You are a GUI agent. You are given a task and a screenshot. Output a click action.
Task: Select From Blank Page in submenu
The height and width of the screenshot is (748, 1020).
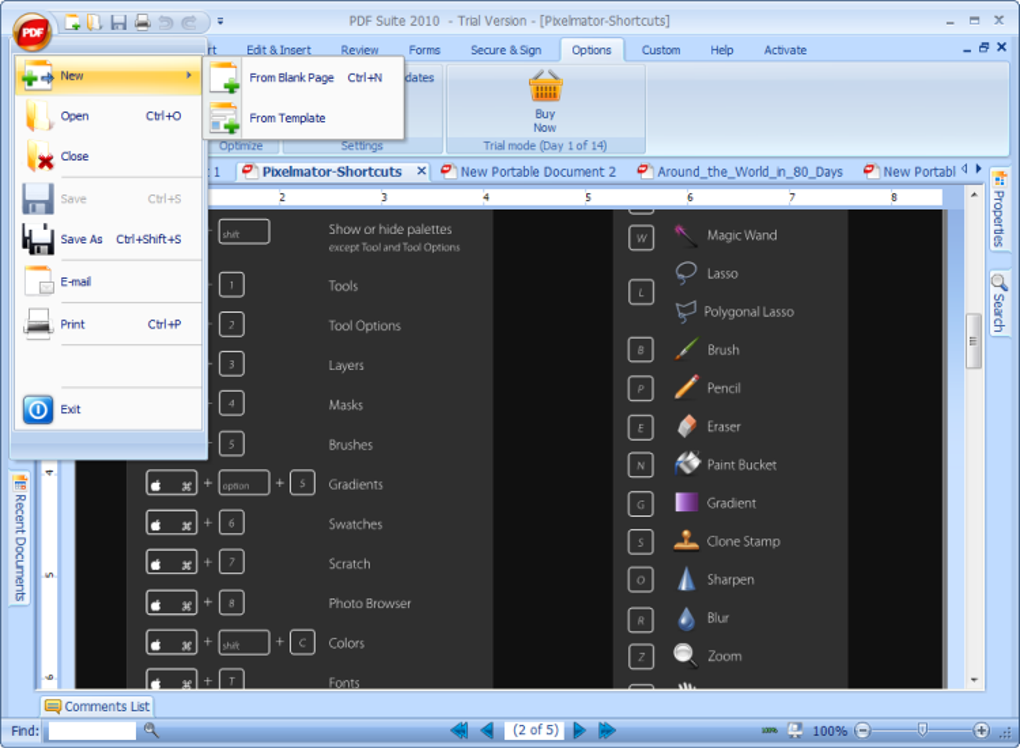coord(303,78)
